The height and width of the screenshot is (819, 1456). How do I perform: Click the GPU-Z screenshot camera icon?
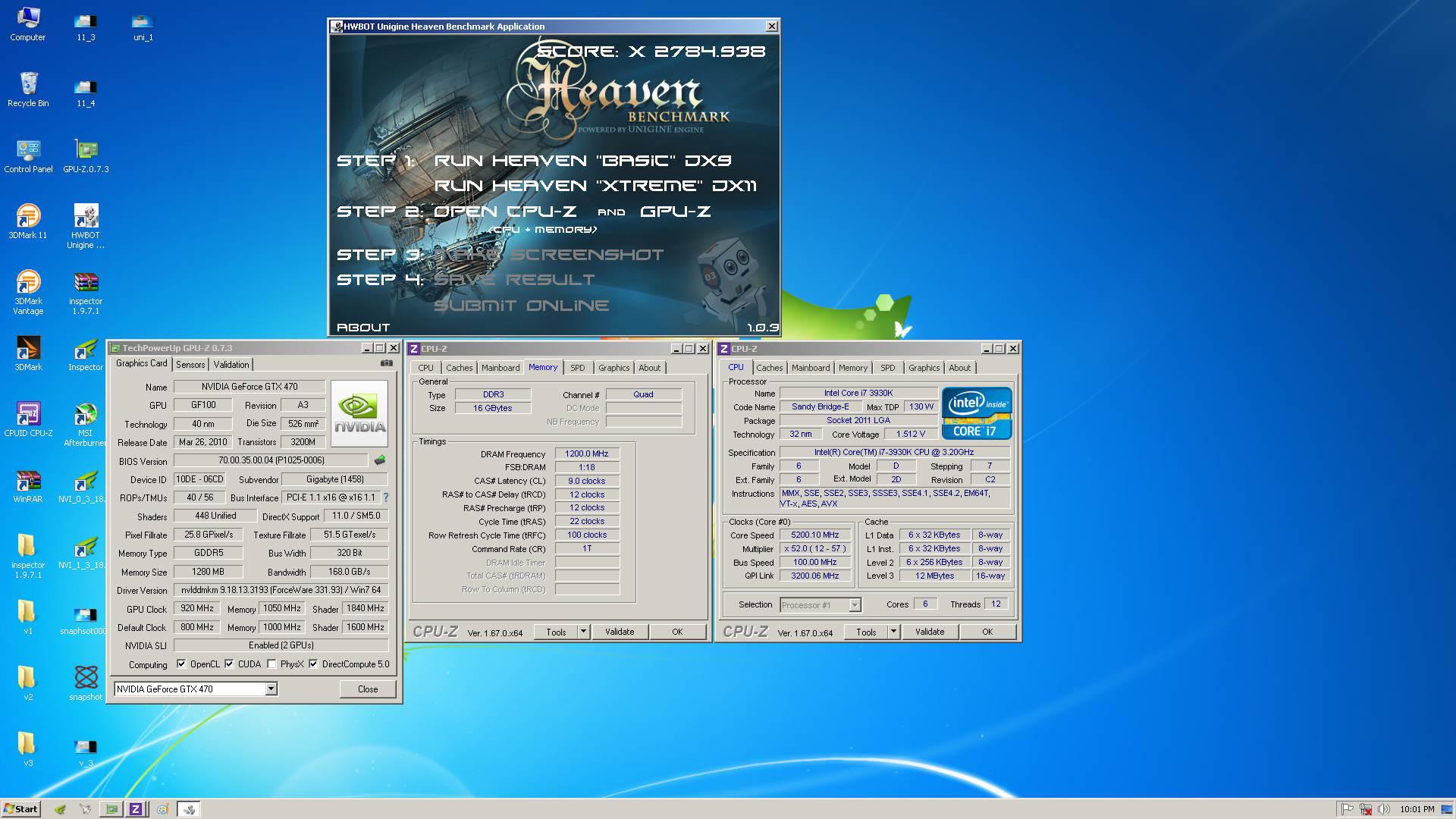(x=387, y=363)
